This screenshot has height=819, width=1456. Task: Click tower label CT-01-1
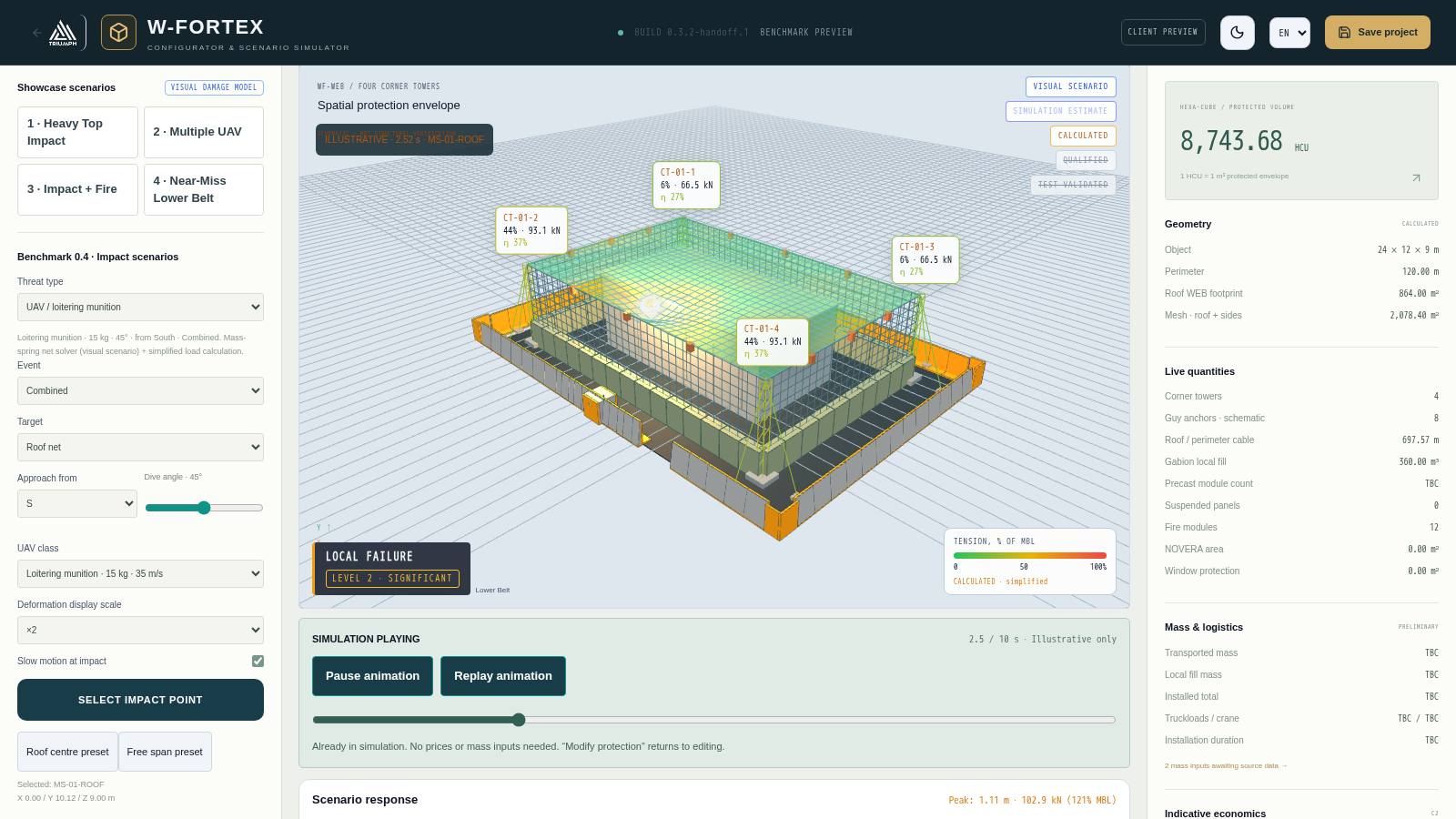coord(686,185)
